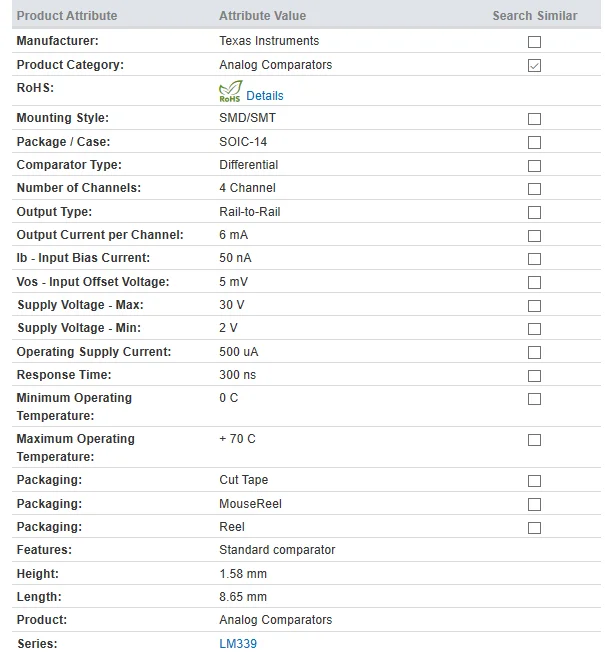Select the Operating Supply Current 500 uA checkbox
The width and height of the screenshot is (605, 652).
pyautogui.click(x=534, y=353)
